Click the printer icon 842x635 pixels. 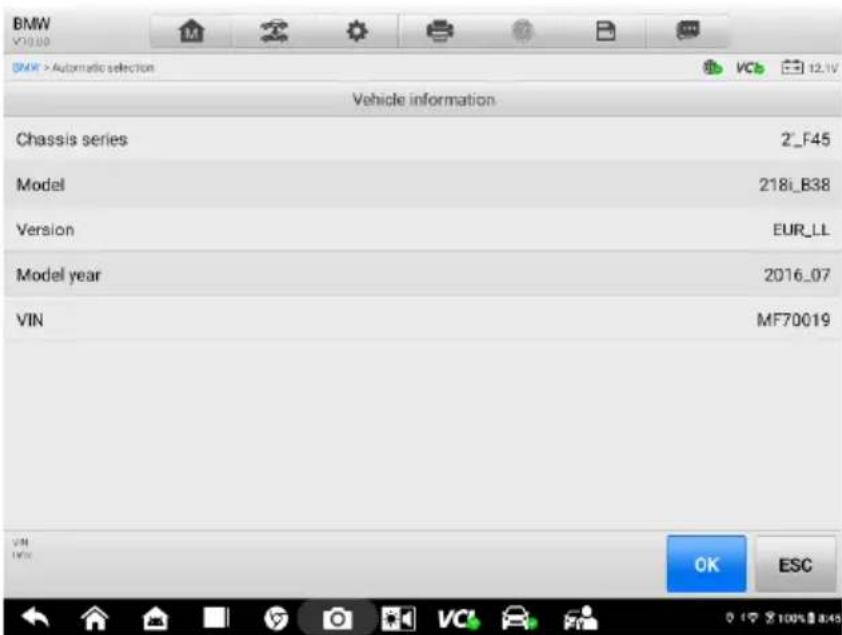click(x=440, y=31)
